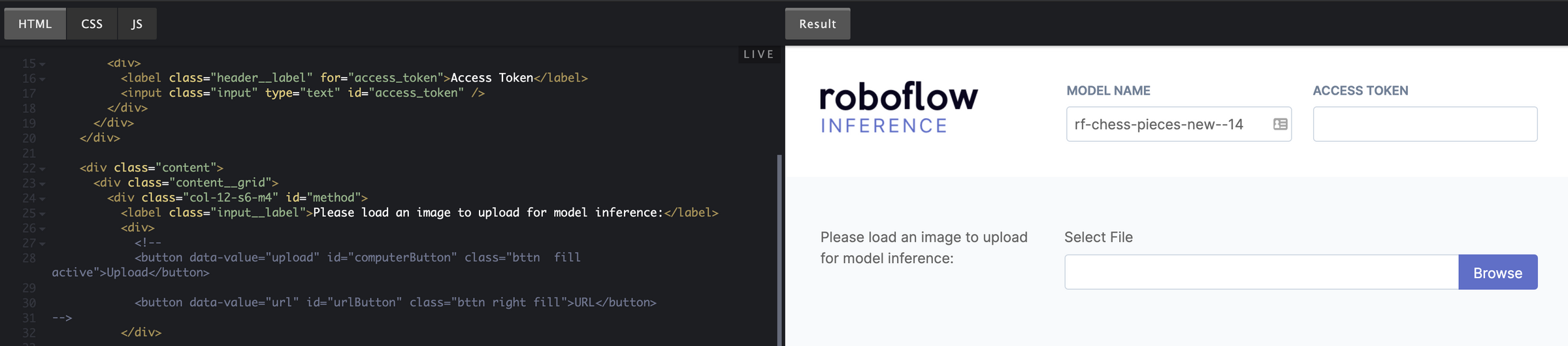Click the LIVE indicator in editor
1568x346 pixels.
[759, 54]
